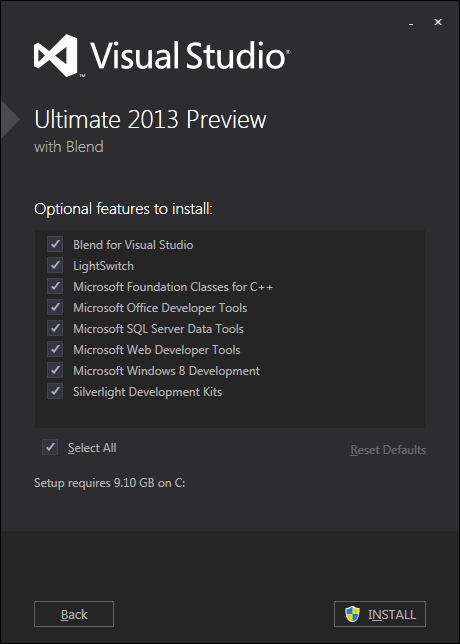The image size is (460, 644).
Task: Click the 'Setup requires 9.10 GB on C:' text
Action: pos(110,483)
